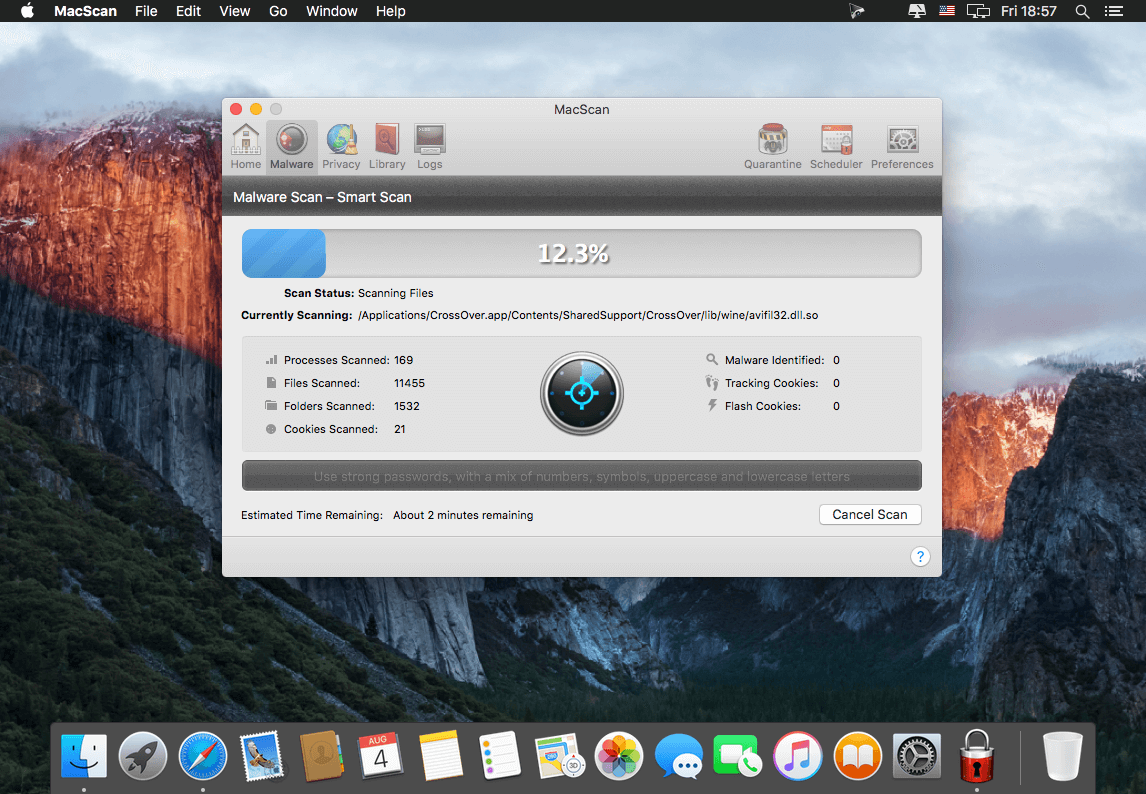Image resolution: width=1146 pixels, height=794 pixels.
Task: Click the Cancel Scan button
Action: [870, 515]
